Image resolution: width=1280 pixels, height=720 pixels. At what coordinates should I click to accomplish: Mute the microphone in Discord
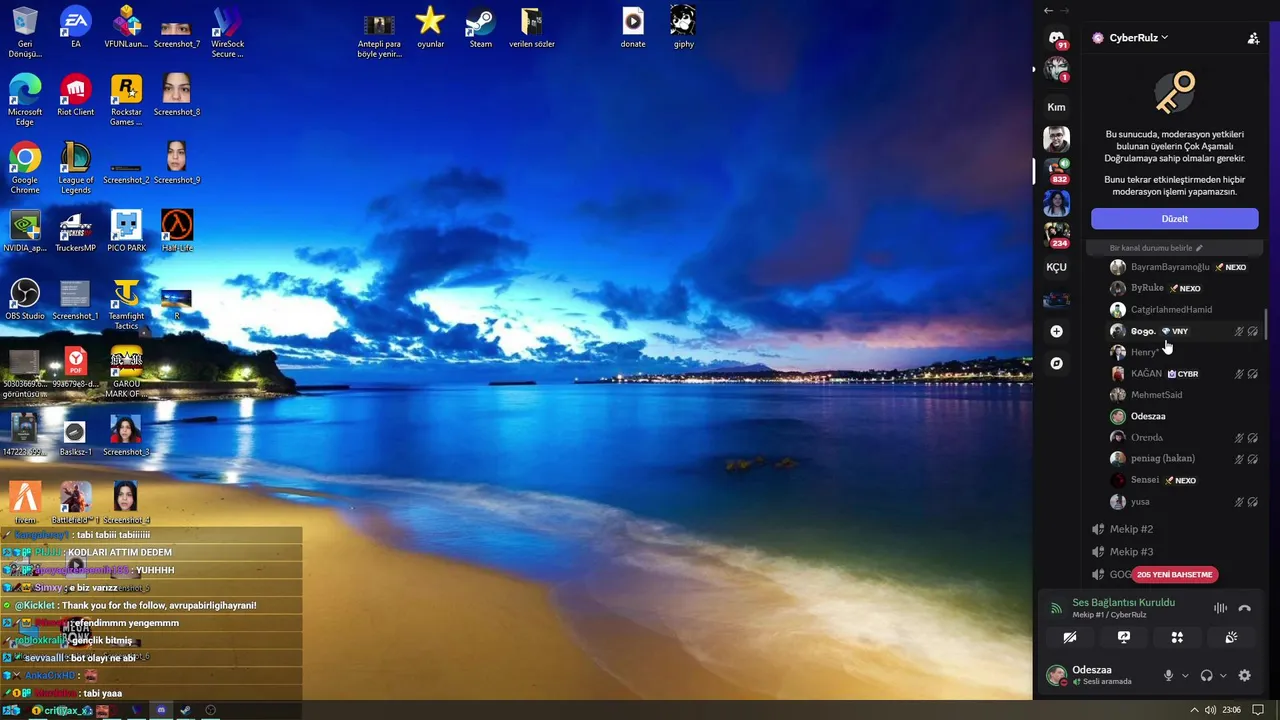coord(1168,675)
